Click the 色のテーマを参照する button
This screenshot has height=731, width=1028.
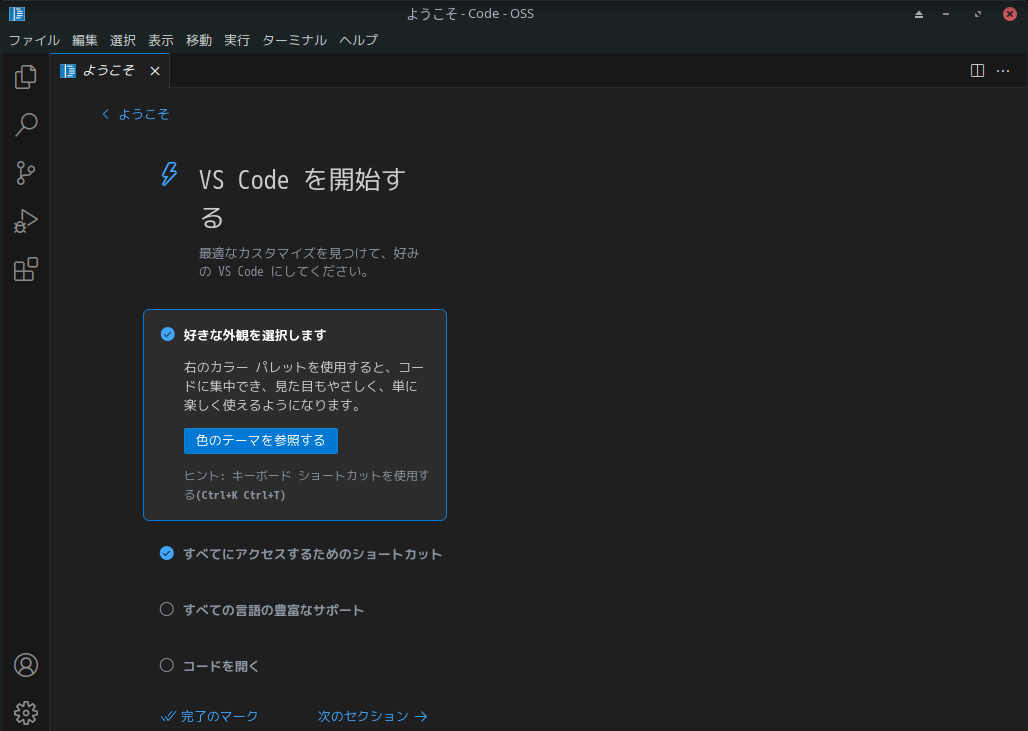click(260, 441)
